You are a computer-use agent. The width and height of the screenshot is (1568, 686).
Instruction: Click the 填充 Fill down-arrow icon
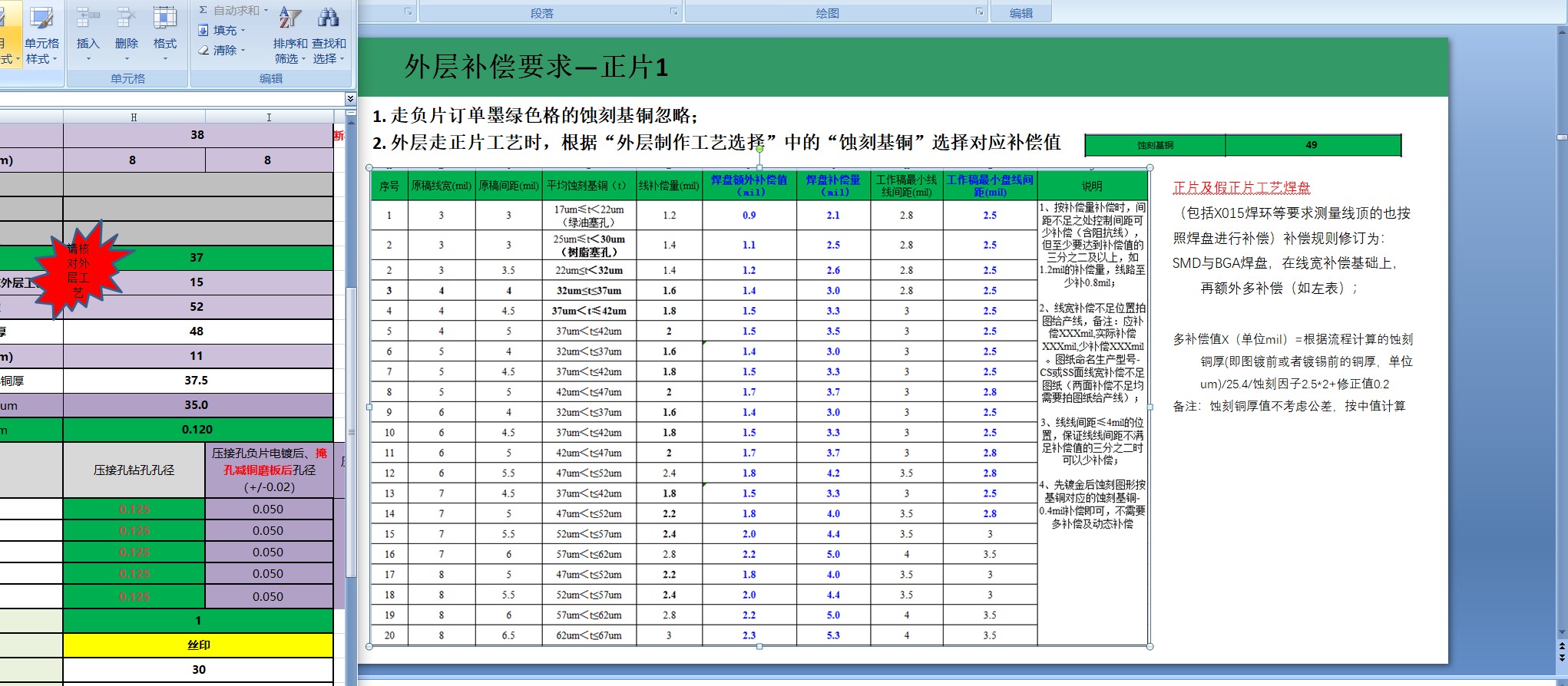click(x=203, y=30)
